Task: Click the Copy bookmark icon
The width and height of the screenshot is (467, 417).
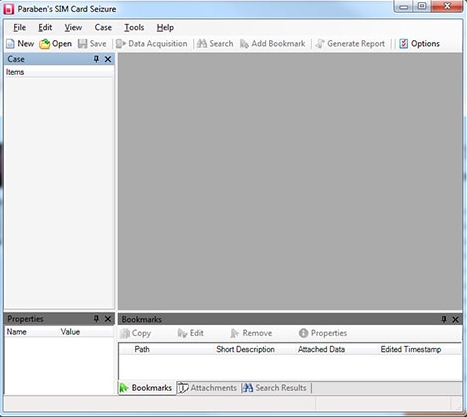Action: [125, 333]
